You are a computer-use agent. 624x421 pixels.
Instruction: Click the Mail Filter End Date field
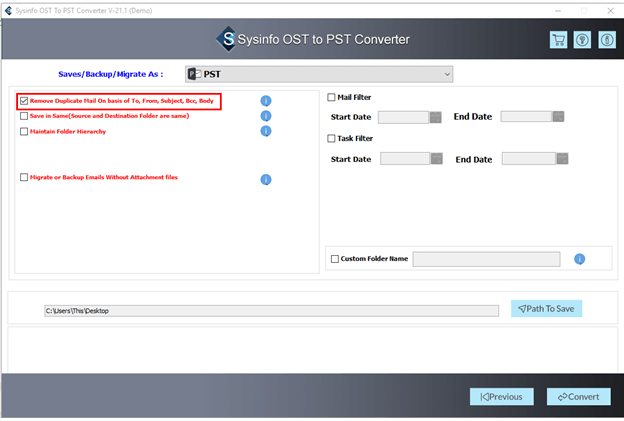pyautogui.click(x=526, y=117)
